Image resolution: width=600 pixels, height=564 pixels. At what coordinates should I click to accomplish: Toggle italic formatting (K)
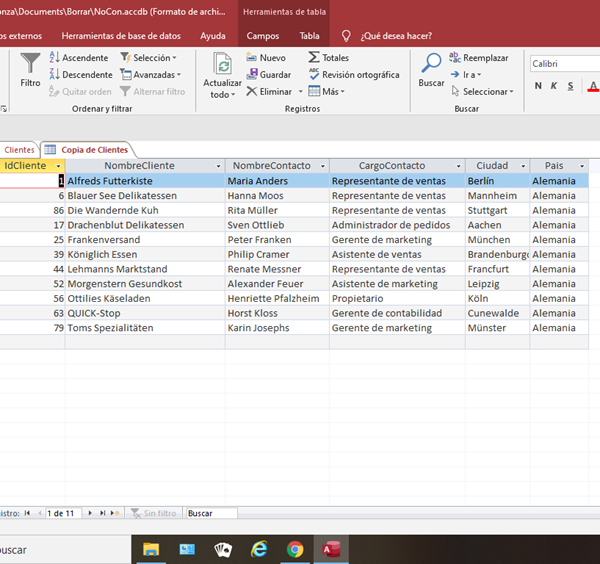pos(554,86)
